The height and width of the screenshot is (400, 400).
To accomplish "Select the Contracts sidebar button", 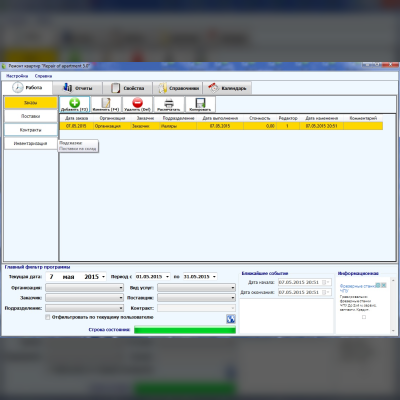I will pyautogui.click(x=31, y=130).
